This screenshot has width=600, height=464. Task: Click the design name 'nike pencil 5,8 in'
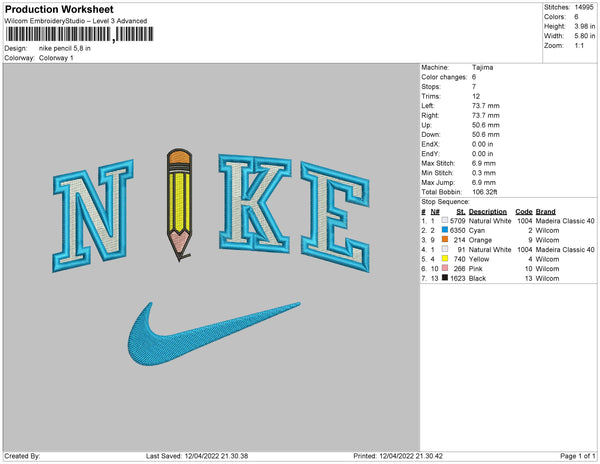65,48
